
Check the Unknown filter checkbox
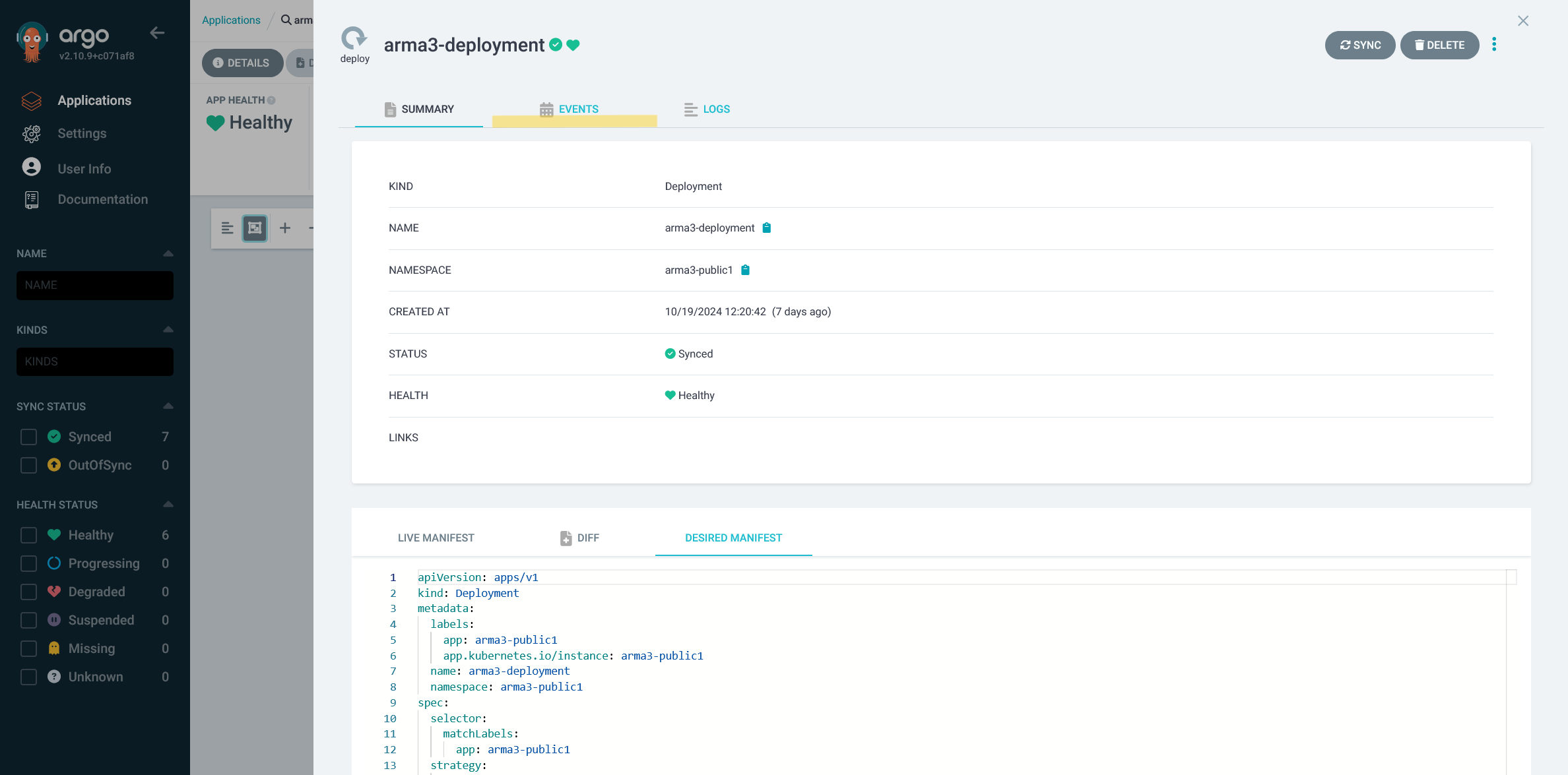coord(28,677)
